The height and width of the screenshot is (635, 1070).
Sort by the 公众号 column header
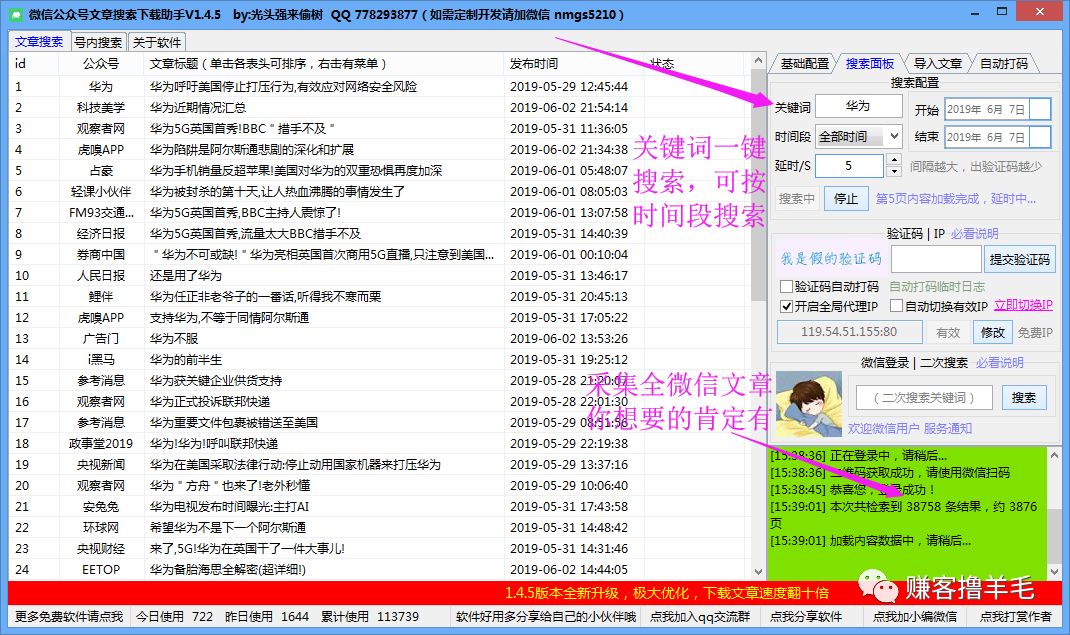click(x=101, y=63)
